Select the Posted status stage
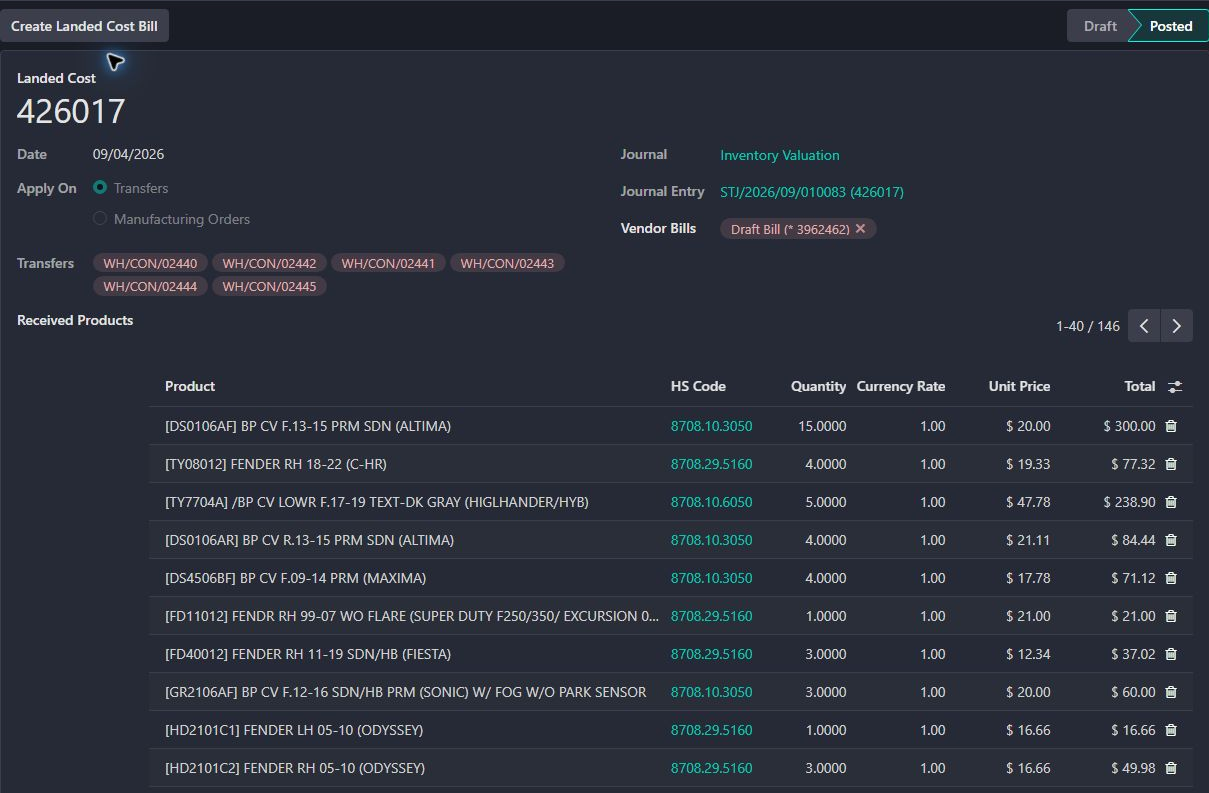The height and width of the screenshot is (793, 1209). [1170, 26]
